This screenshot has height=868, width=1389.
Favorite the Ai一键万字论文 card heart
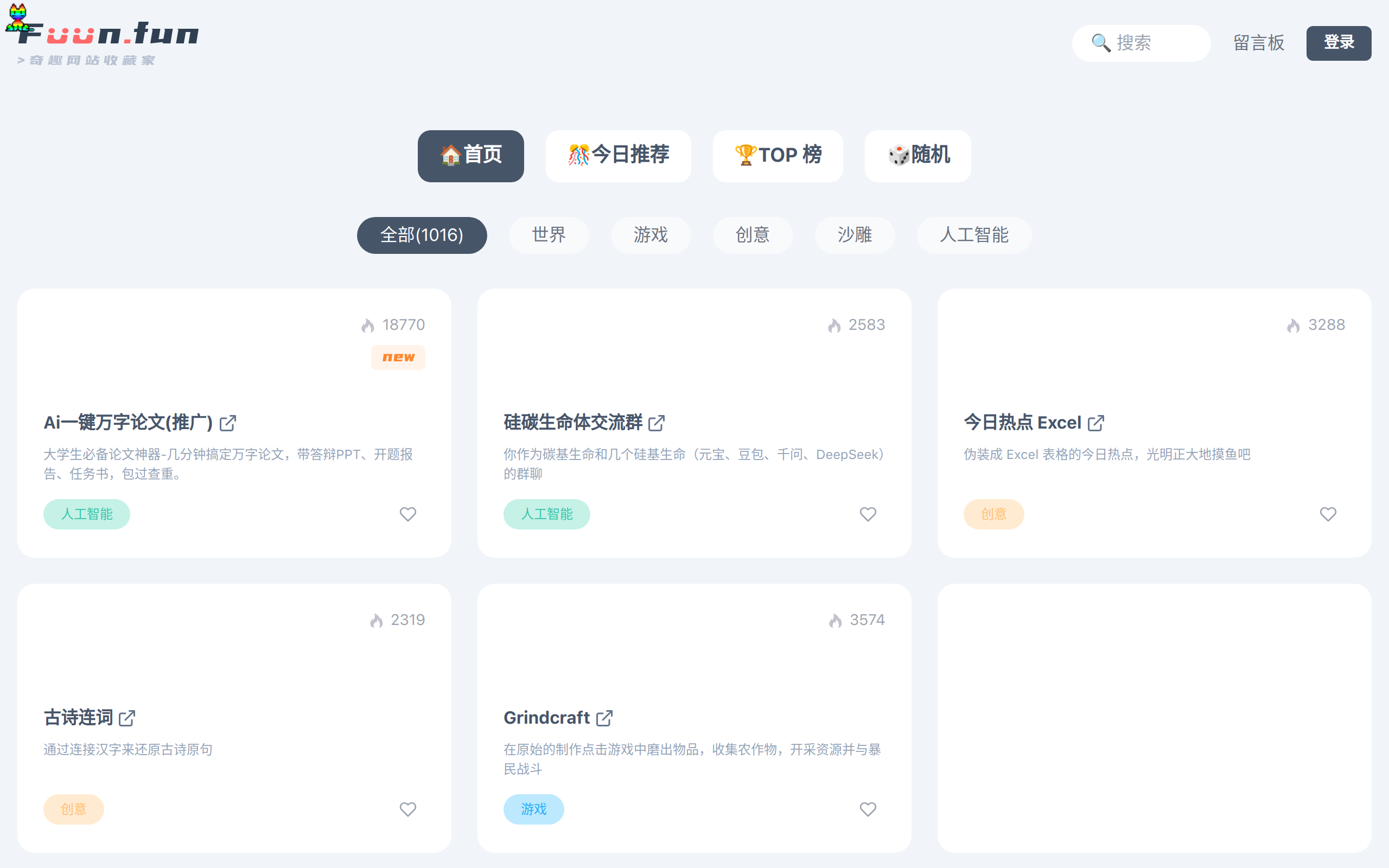(408, 514)
